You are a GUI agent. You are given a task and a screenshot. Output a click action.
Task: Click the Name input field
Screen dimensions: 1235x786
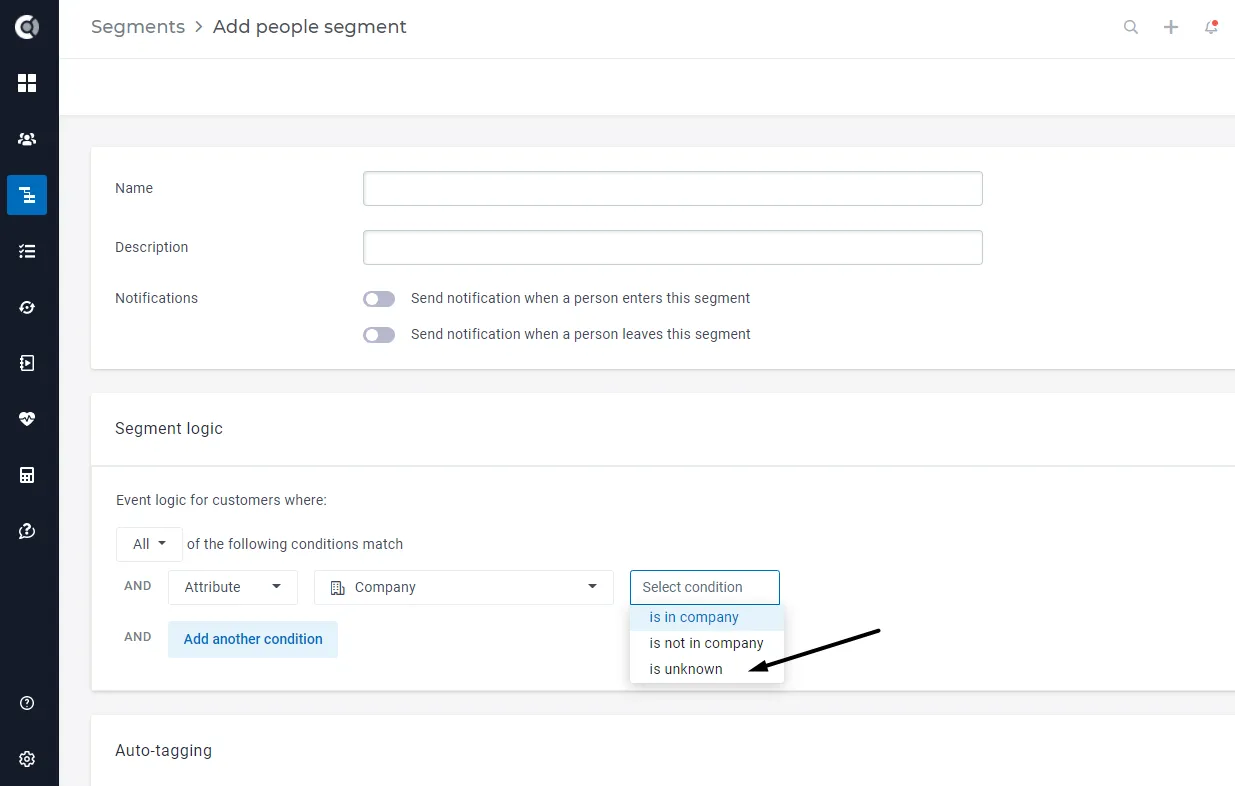[673, 188]
